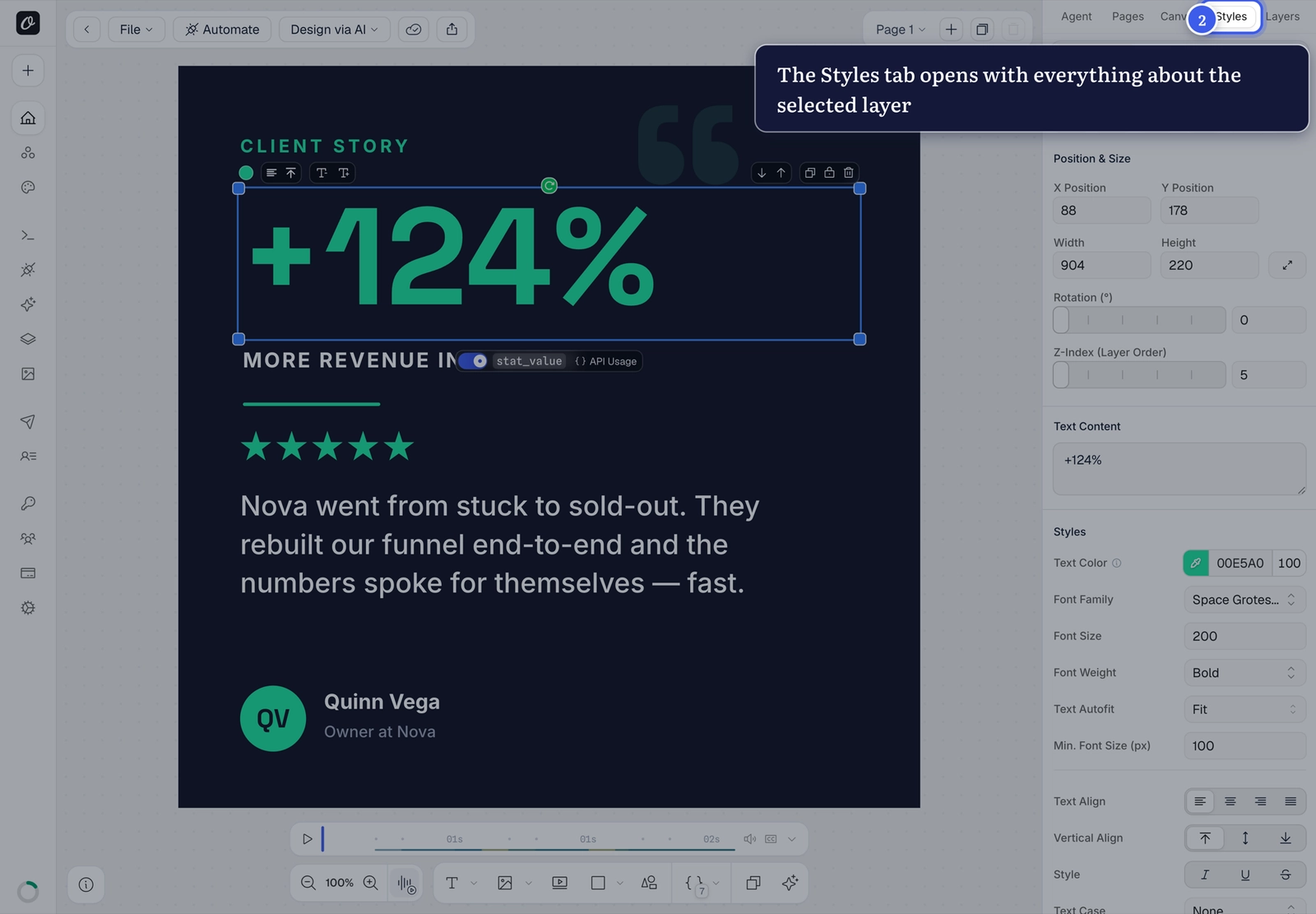1316x914 pixels.
Task: Set text align to center
Action: coord(1230,801)
